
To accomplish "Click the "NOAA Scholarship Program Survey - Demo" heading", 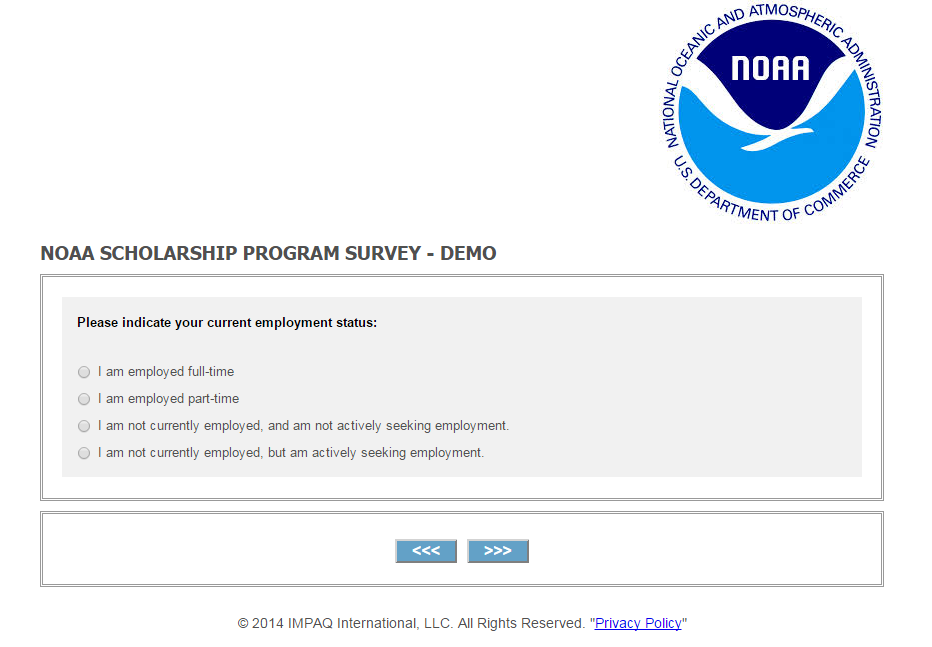I will click(x=268, y=254).
